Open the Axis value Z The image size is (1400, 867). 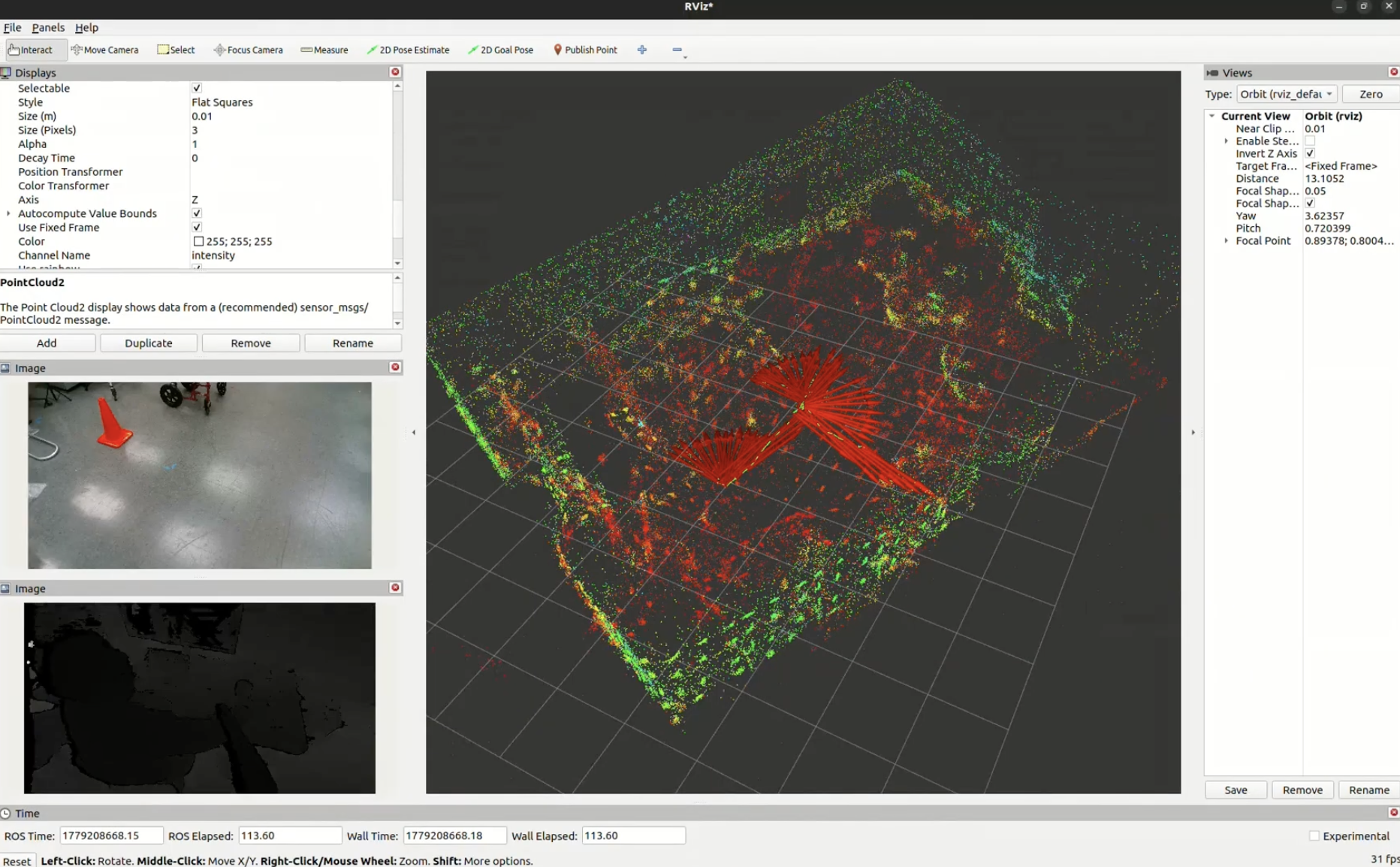[x=195, y=200]
